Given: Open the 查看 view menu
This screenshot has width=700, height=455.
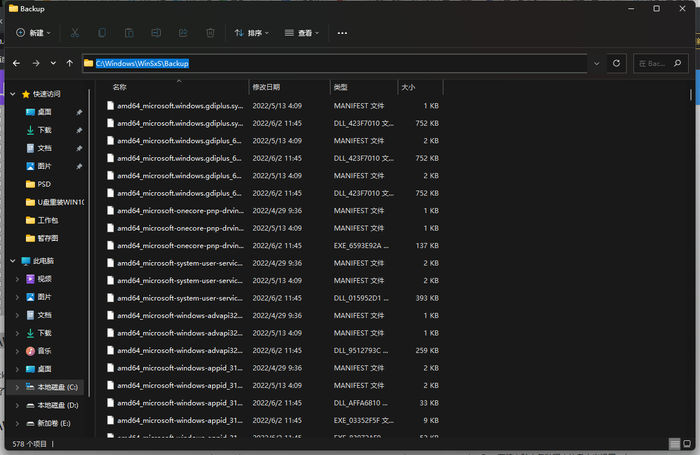Looking at the screenshot, I should [x=302, y=33].
